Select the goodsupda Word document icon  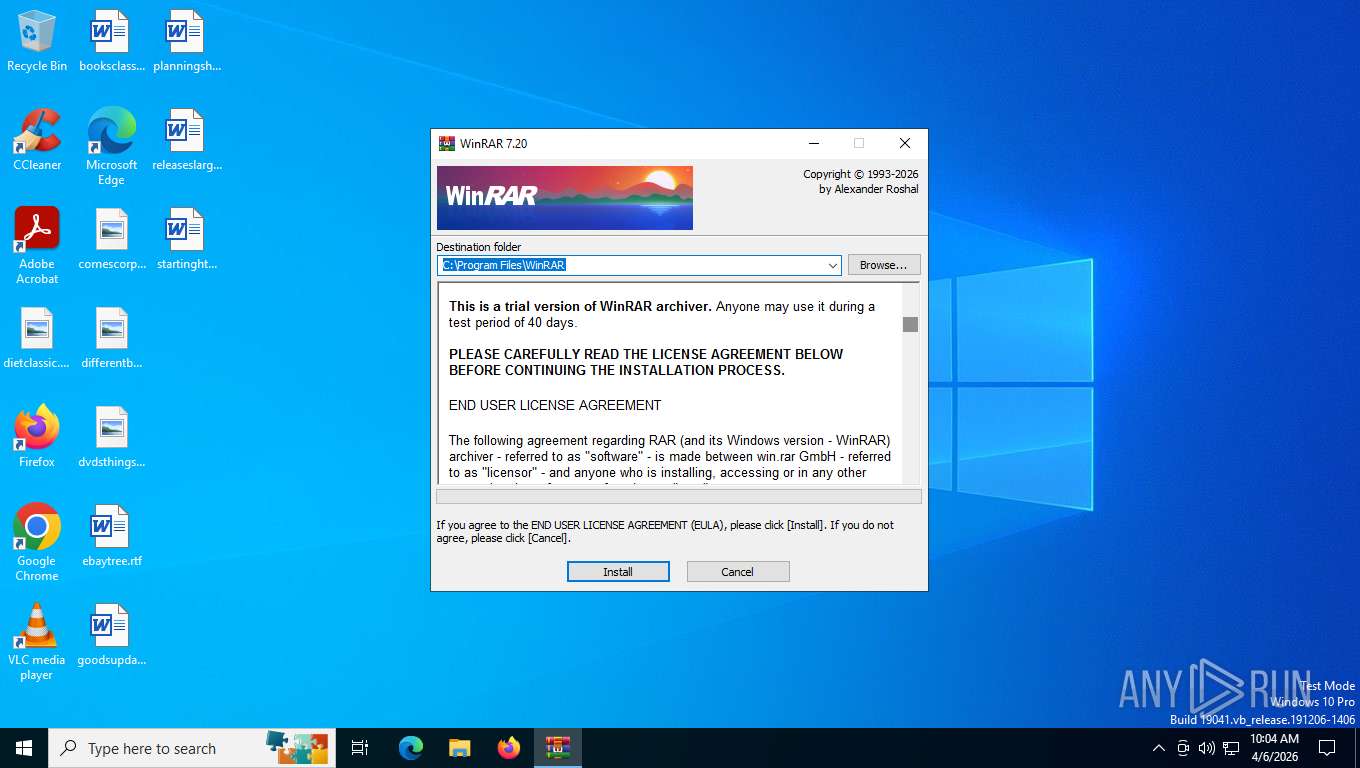[111, 635]
